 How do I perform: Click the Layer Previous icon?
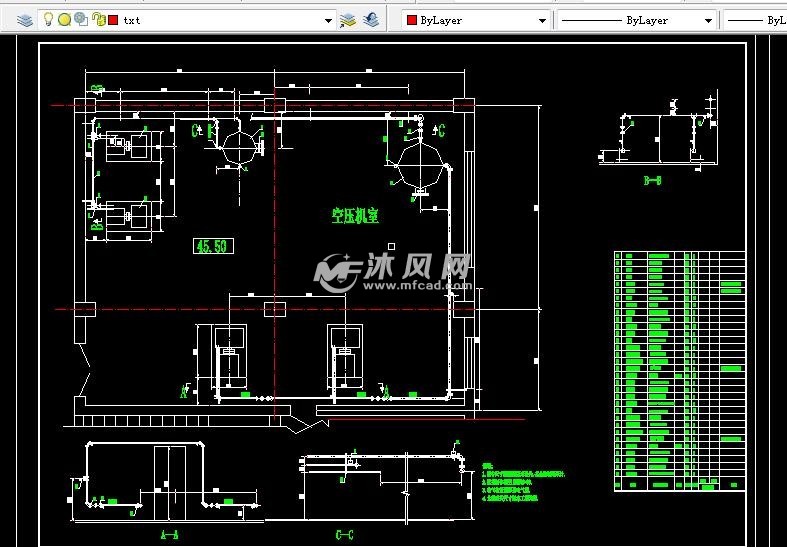point(371,20)
